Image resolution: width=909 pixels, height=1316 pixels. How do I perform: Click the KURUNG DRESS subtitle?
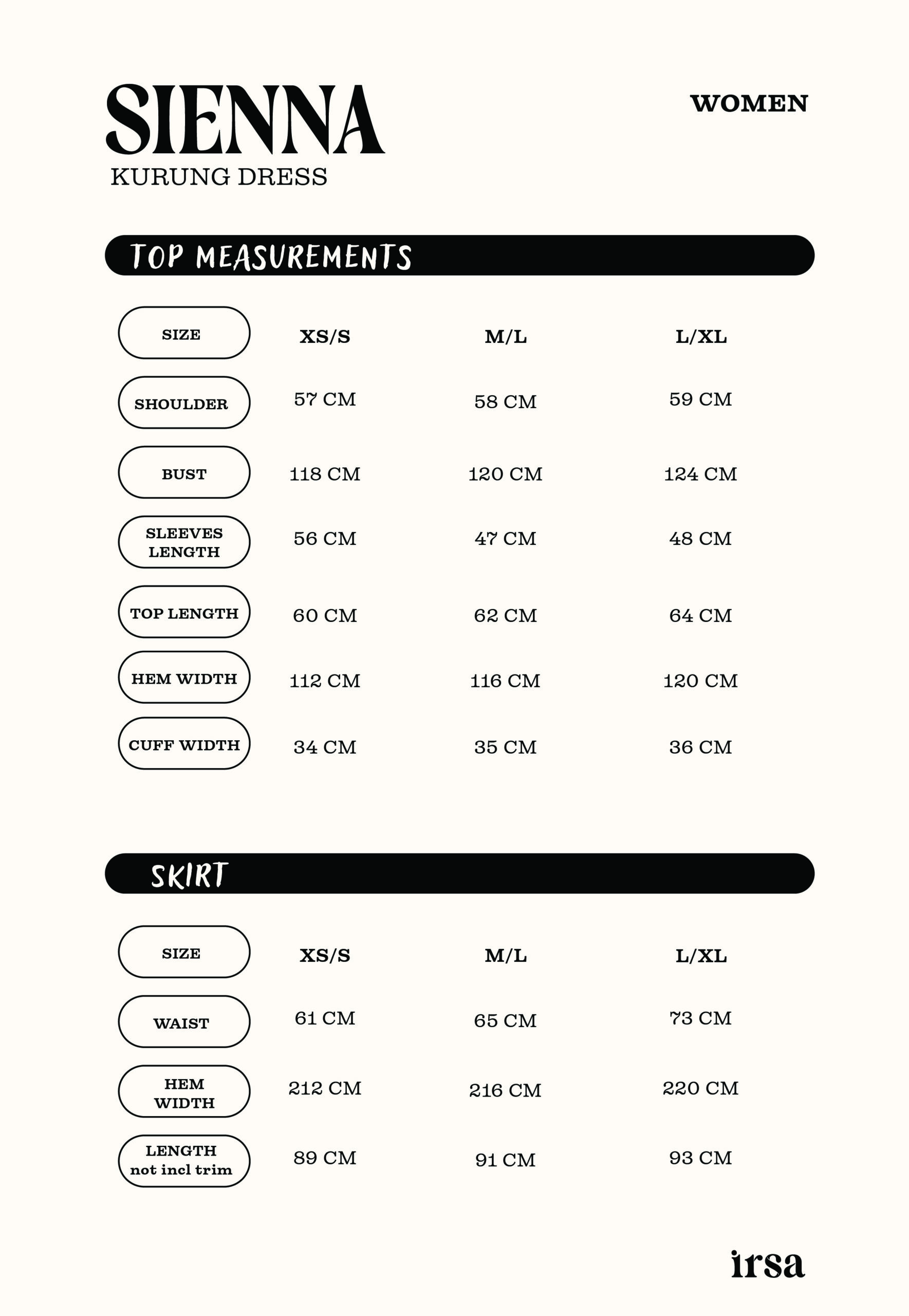219,177
